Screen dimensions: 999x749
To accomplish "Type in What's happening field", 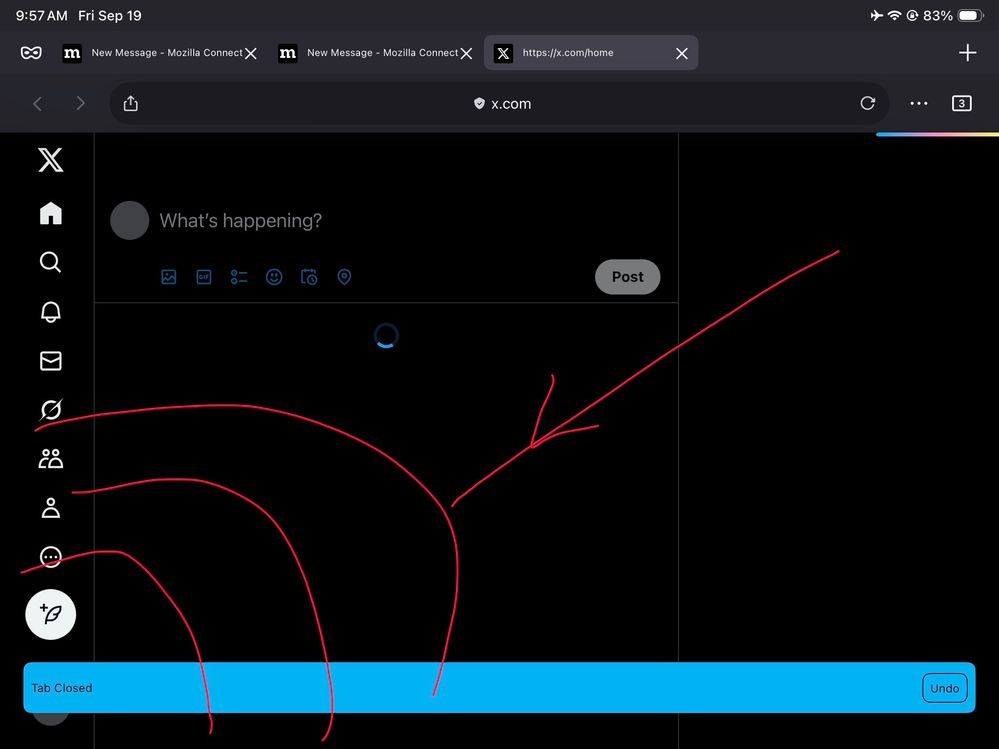I will click(400, 221).
